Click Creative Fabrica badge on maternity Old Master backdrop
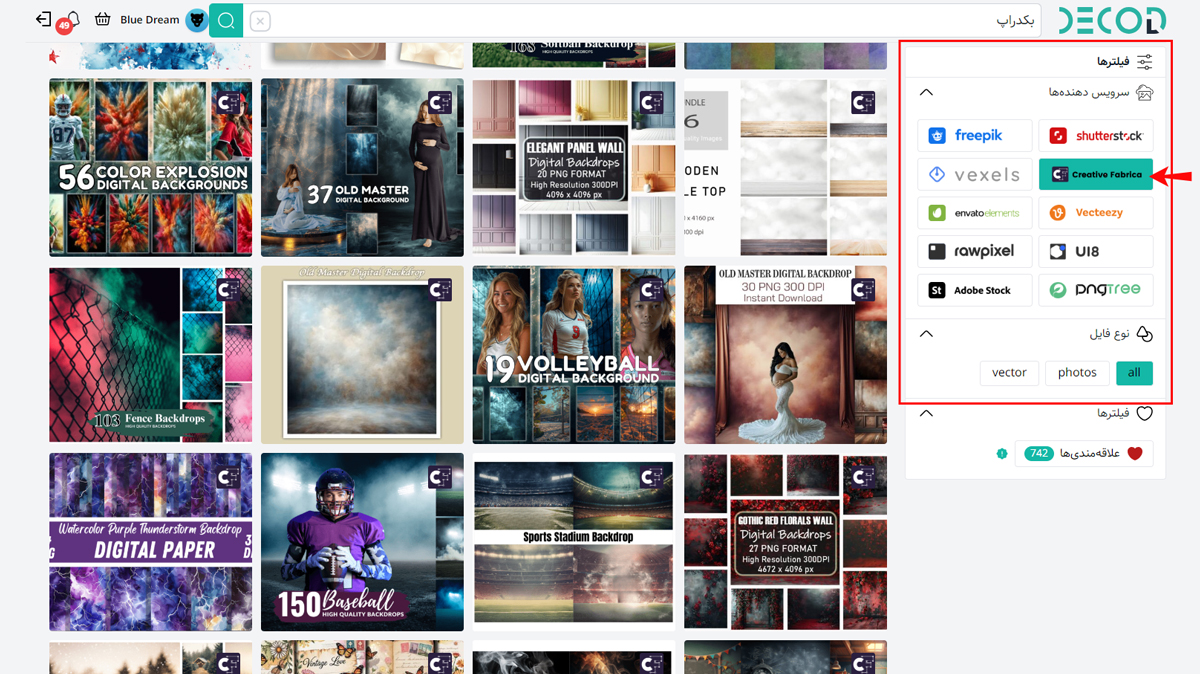1200x674 pixels. pyautogui.click(x=863, y=290)
